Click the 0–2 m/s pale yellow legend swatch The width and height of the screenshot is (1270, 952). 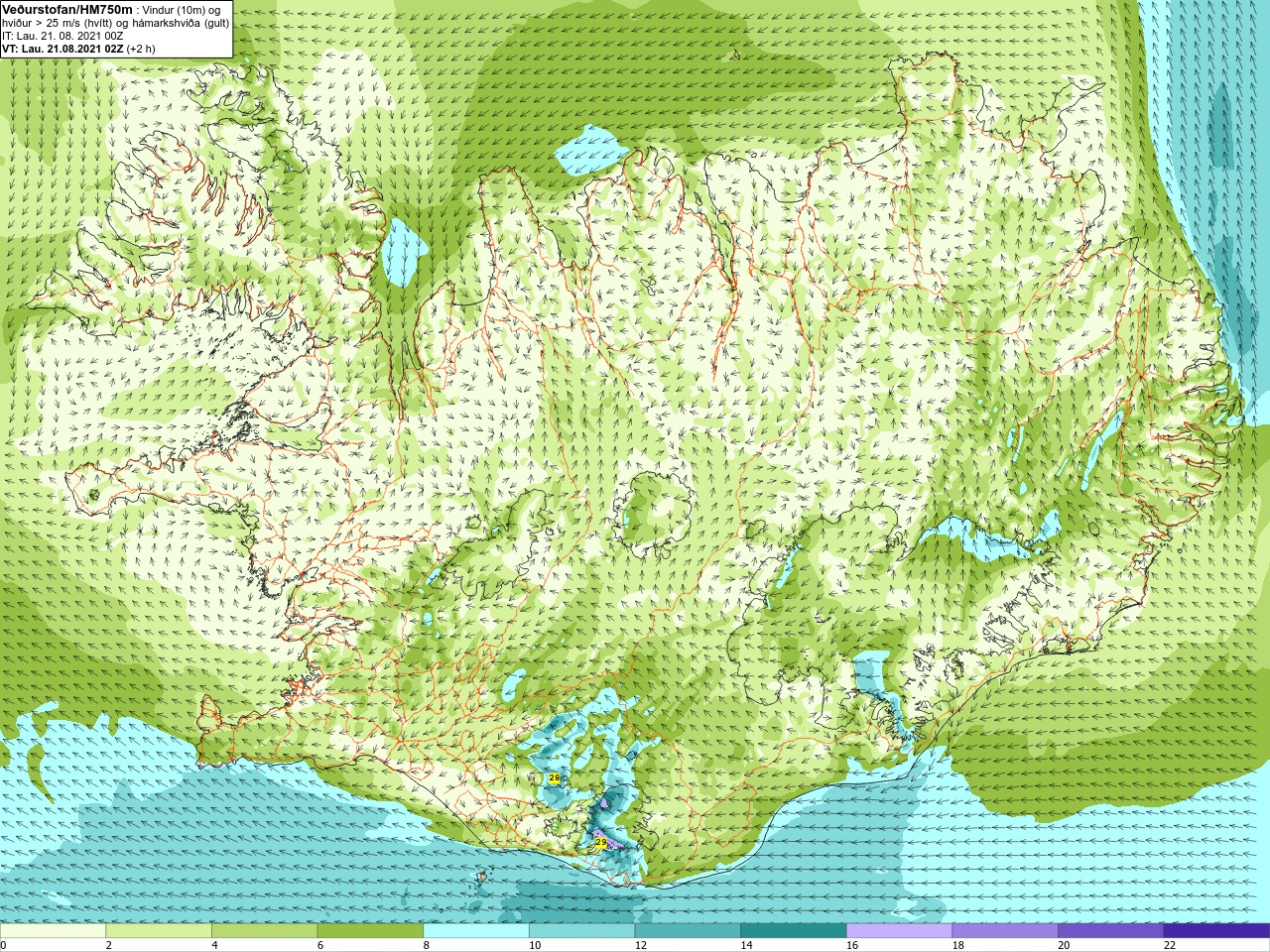click(53, 931)
